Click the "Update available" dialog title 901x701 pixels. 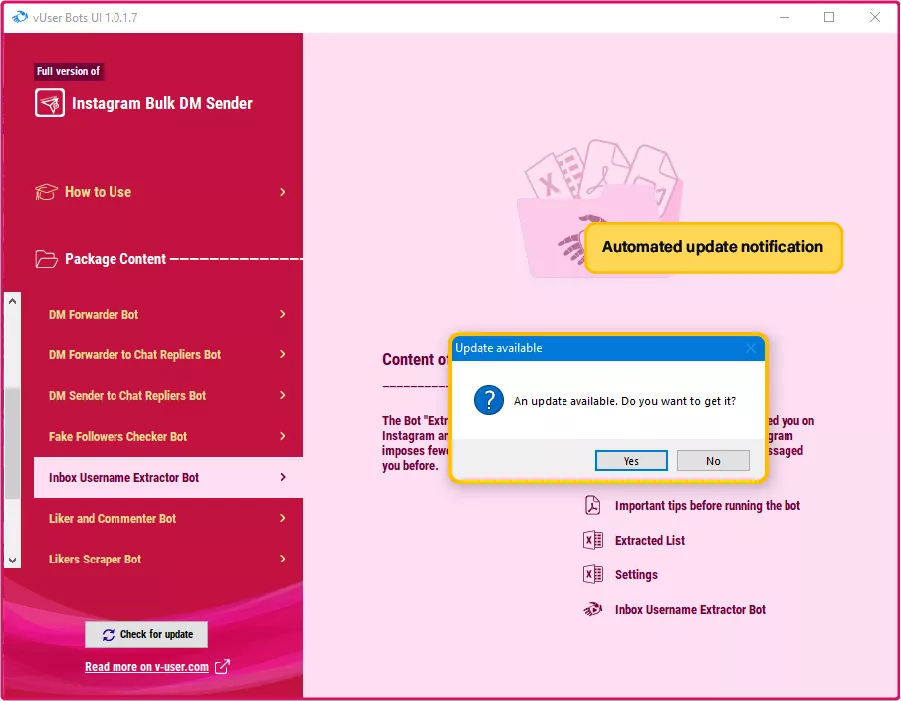click(499, 348)
